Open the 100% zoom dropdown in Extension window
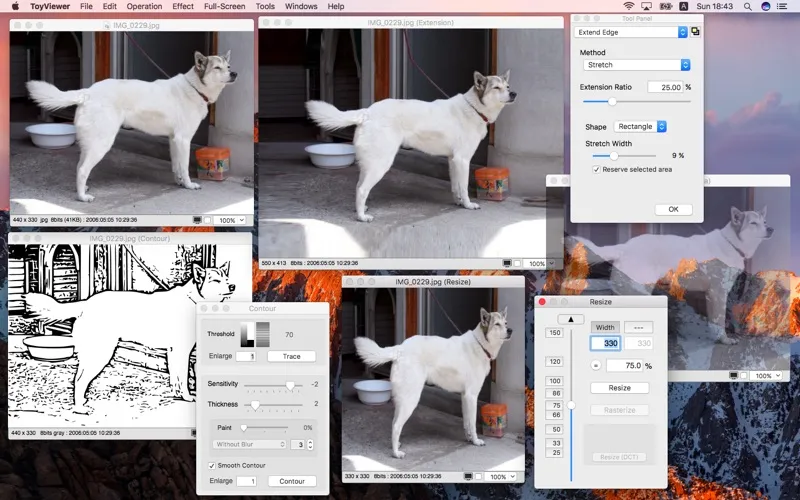800x500 pixels. coord(540,263)
